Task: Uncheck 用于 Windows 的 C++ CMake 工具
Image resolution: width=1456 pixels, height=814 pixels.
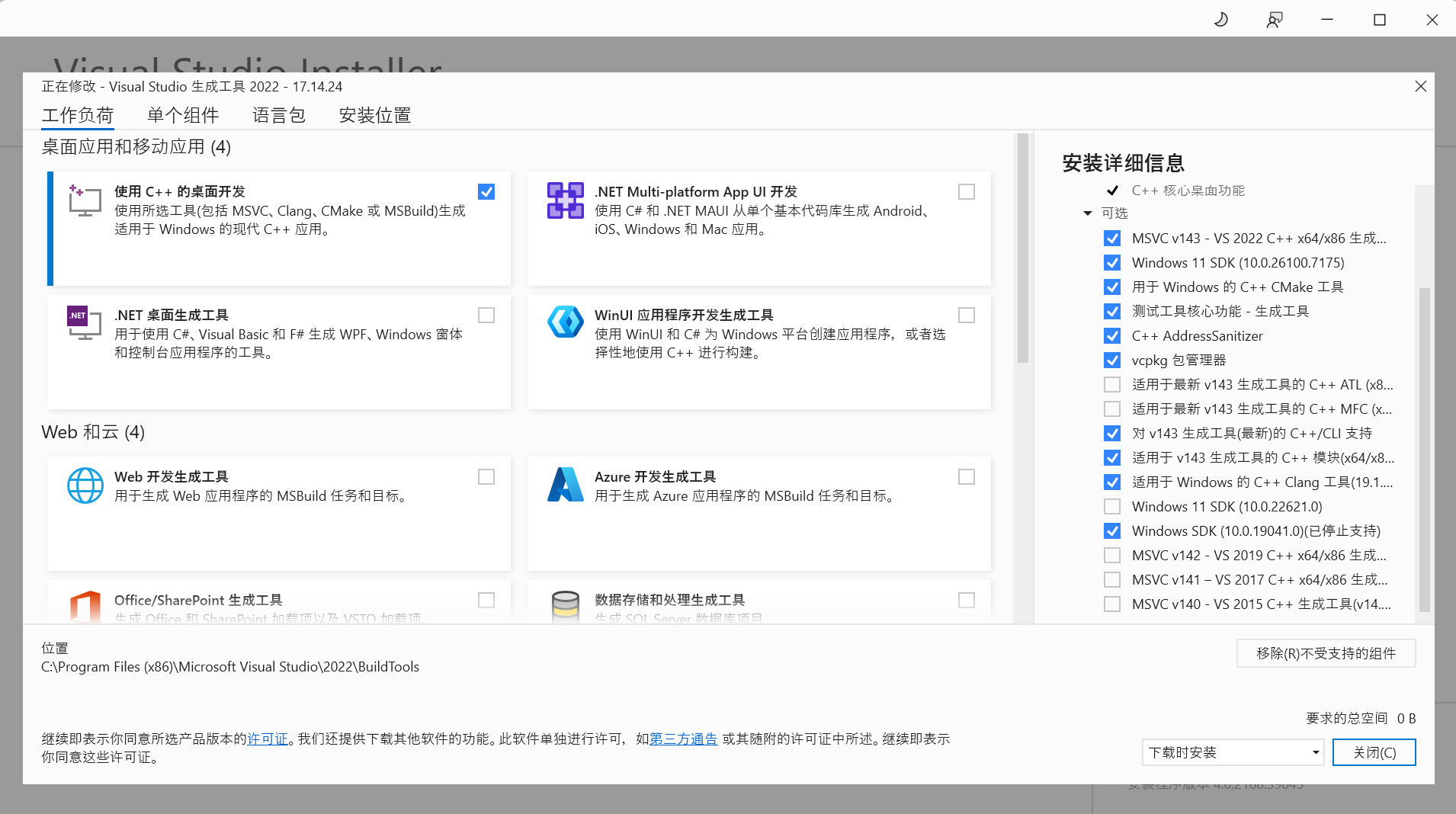Action: coord(1112,287)
